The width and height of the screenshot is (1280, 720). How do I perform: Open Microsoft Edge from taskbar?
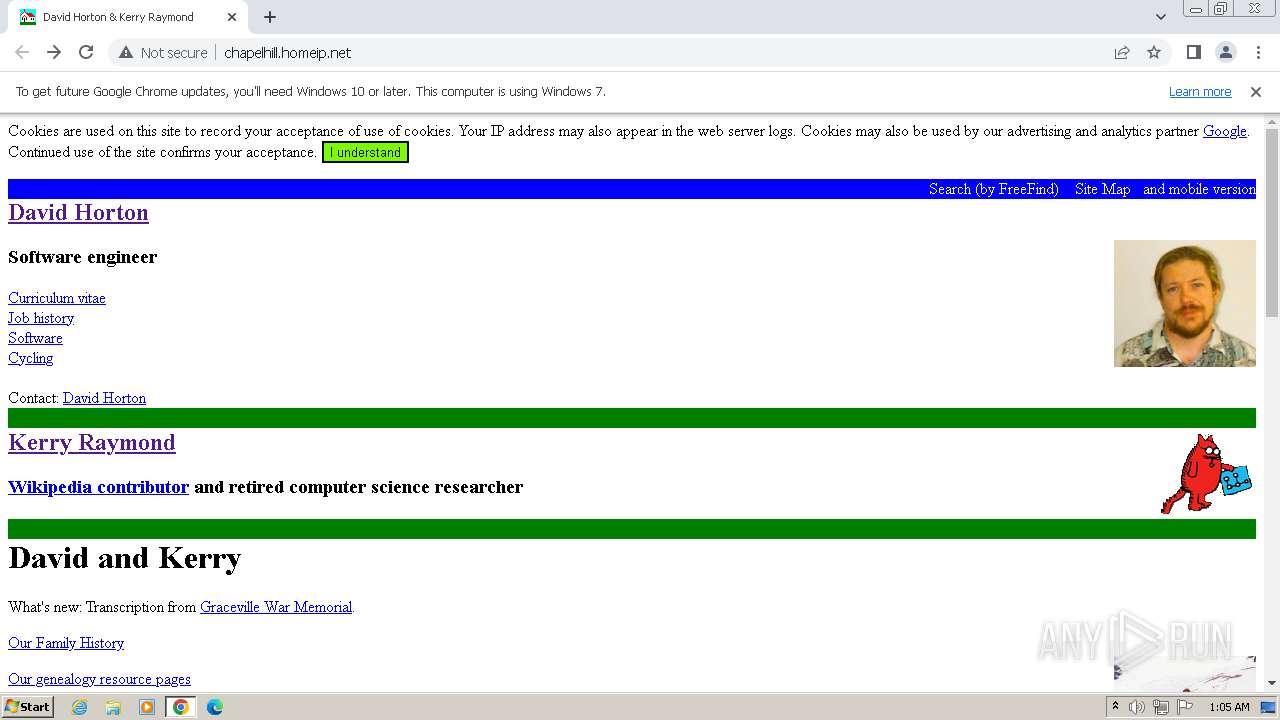[215, 707]
